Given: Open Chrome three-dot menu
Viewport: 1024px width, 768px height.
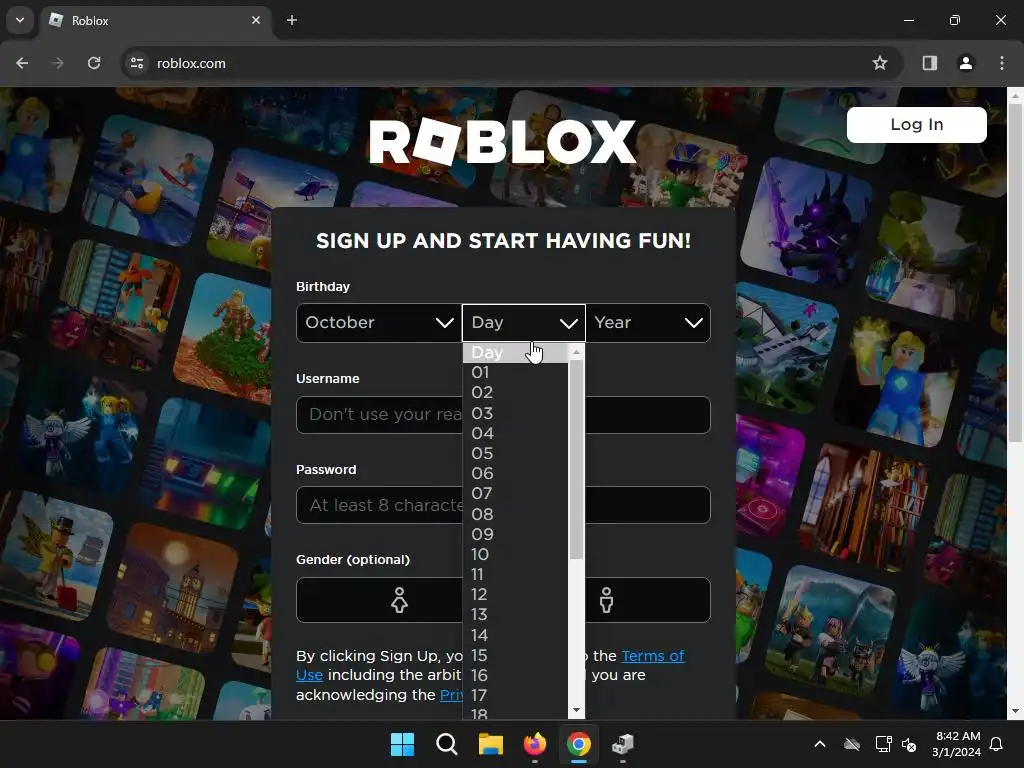Looking at the screenshot, I should pyautogui.click(x=1001, y=63).
